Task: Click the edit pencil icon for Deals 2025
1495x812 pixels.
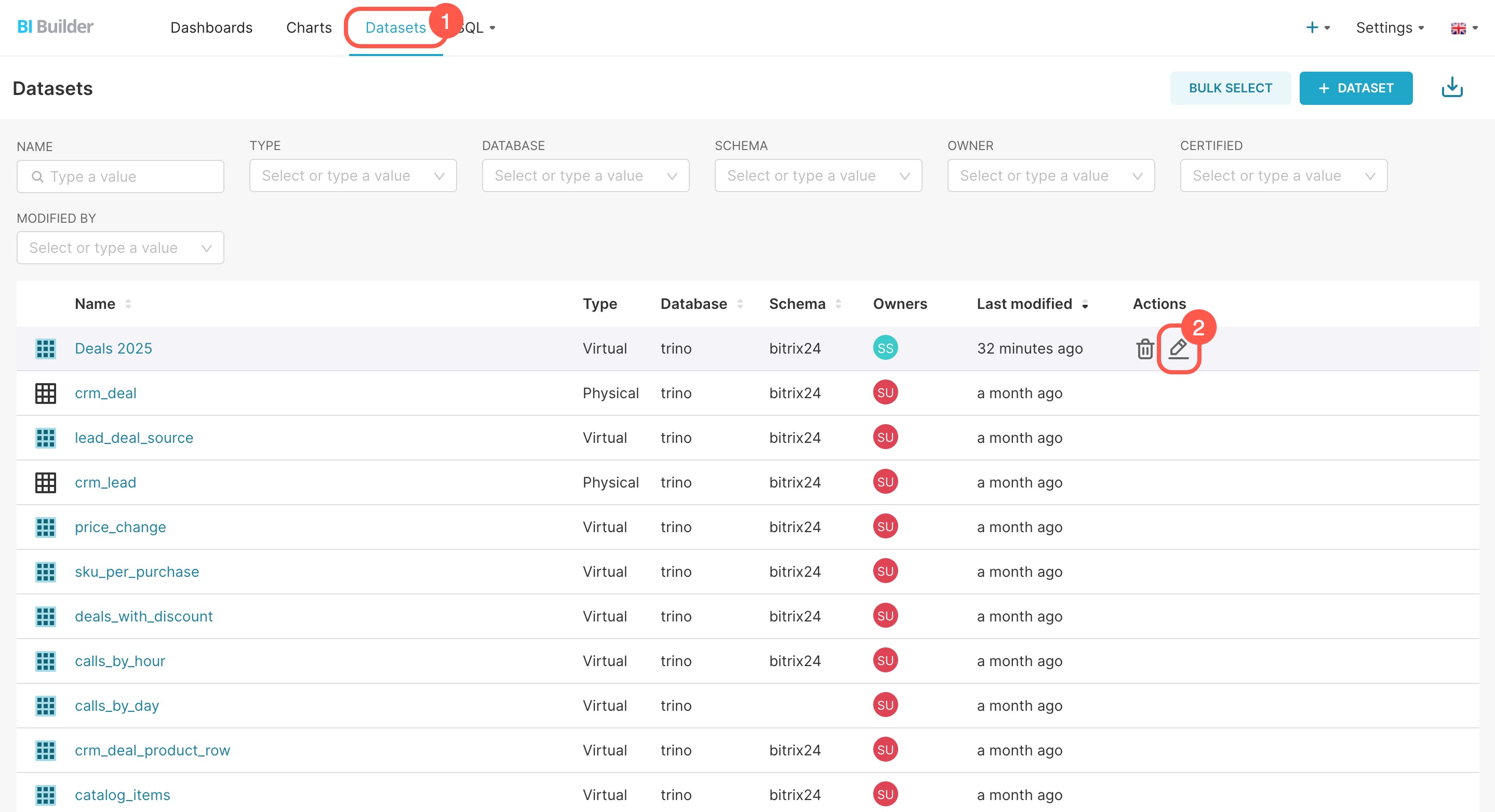Action: point(1178,348)
